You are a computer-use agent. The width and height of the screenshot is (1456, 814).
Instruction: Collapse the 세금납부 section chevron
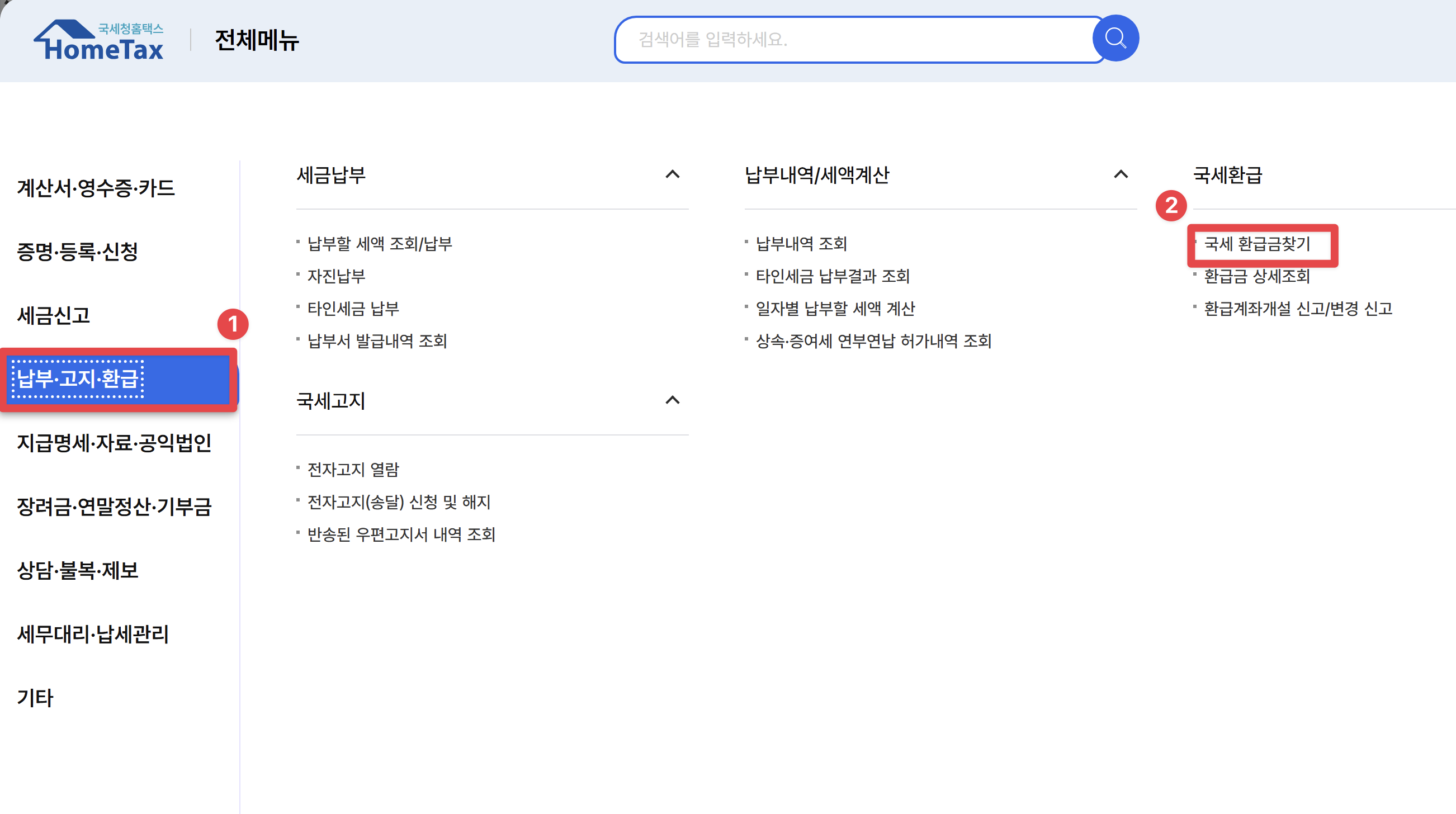tap(672, 174)
